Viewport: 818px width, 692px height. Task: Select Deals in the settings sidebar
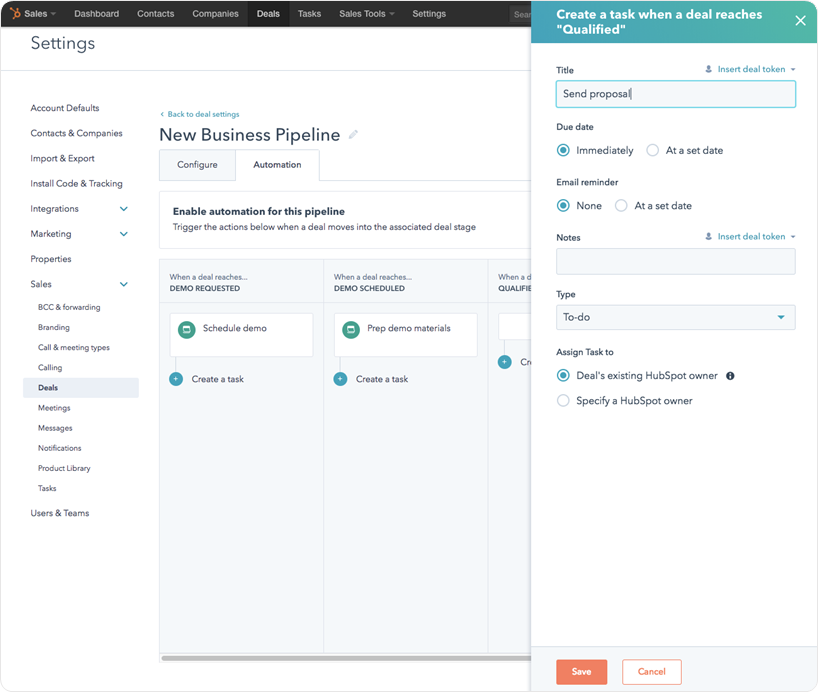click(x=81, y=388)
